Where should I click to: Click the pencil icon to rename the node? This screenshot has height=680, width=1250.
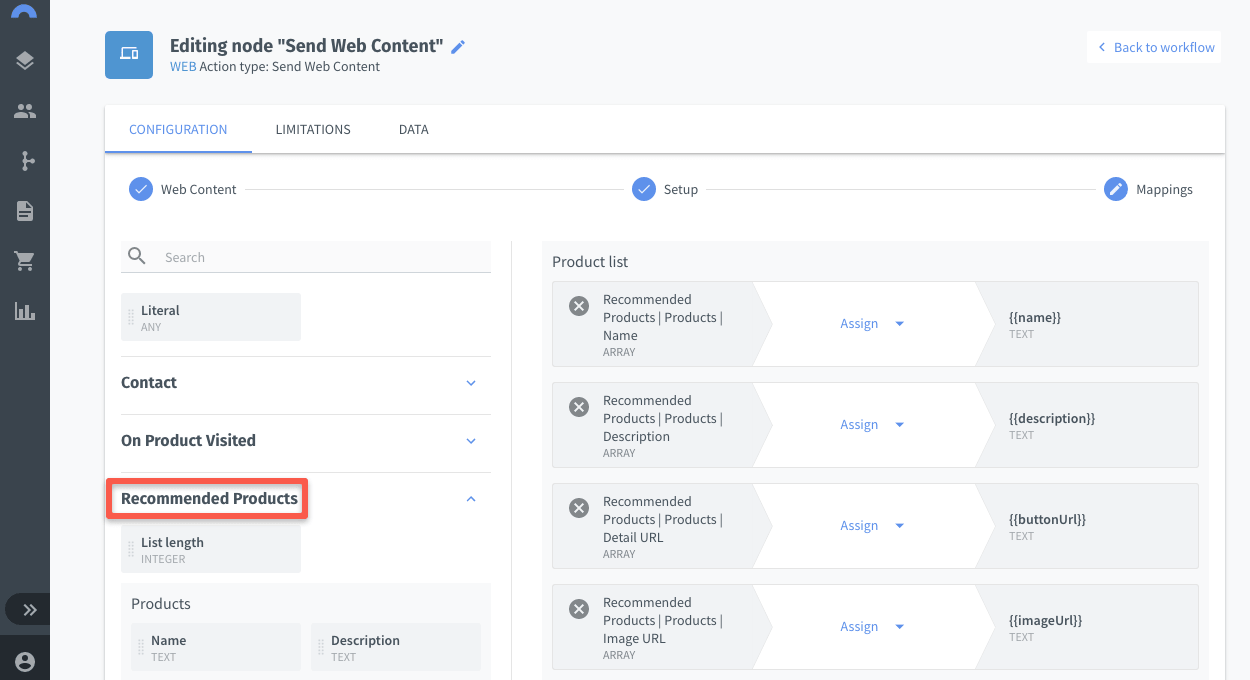coord(458,46)
